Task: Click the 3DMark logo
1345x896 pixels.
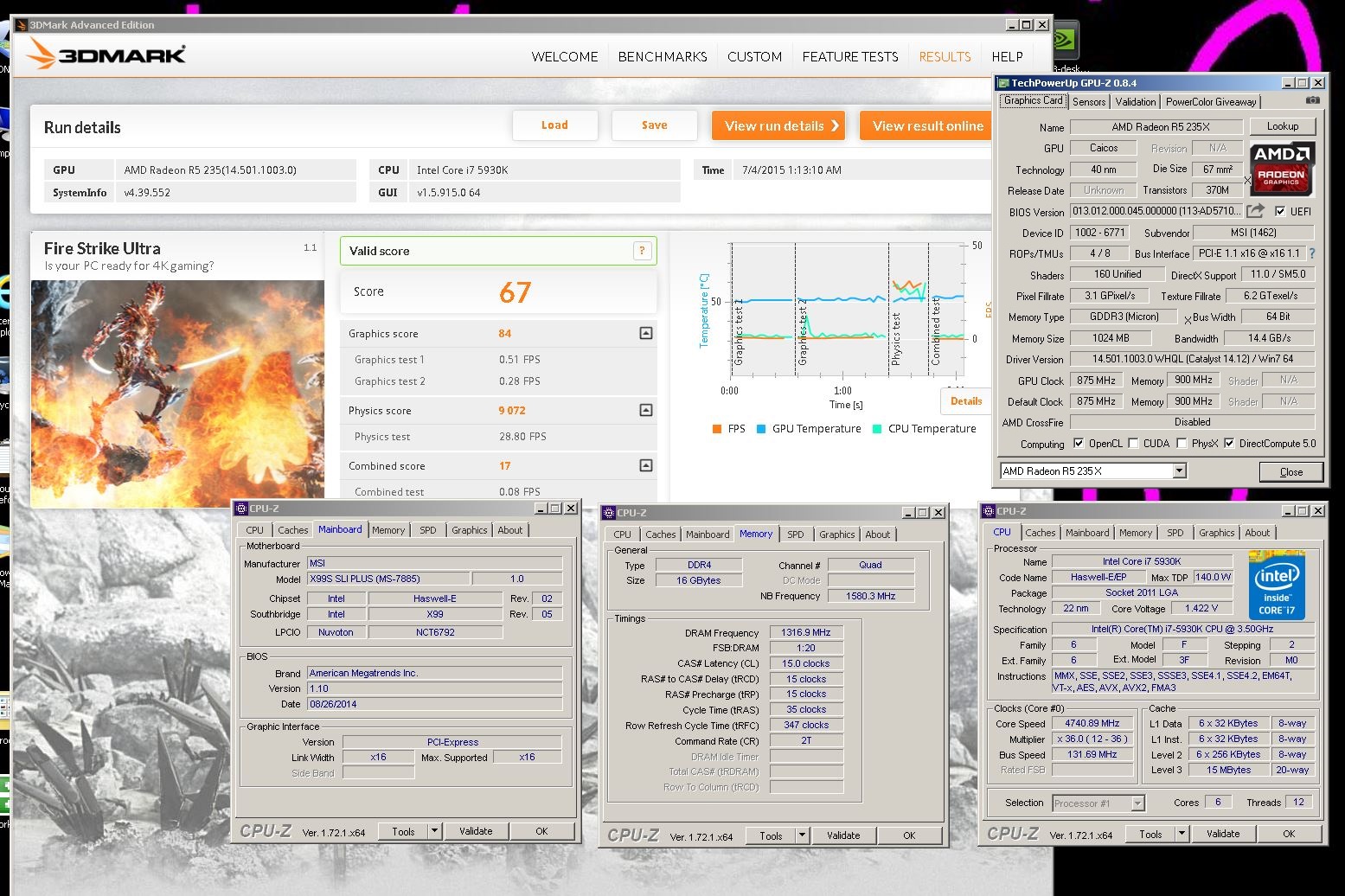Action: pos(106,55)
